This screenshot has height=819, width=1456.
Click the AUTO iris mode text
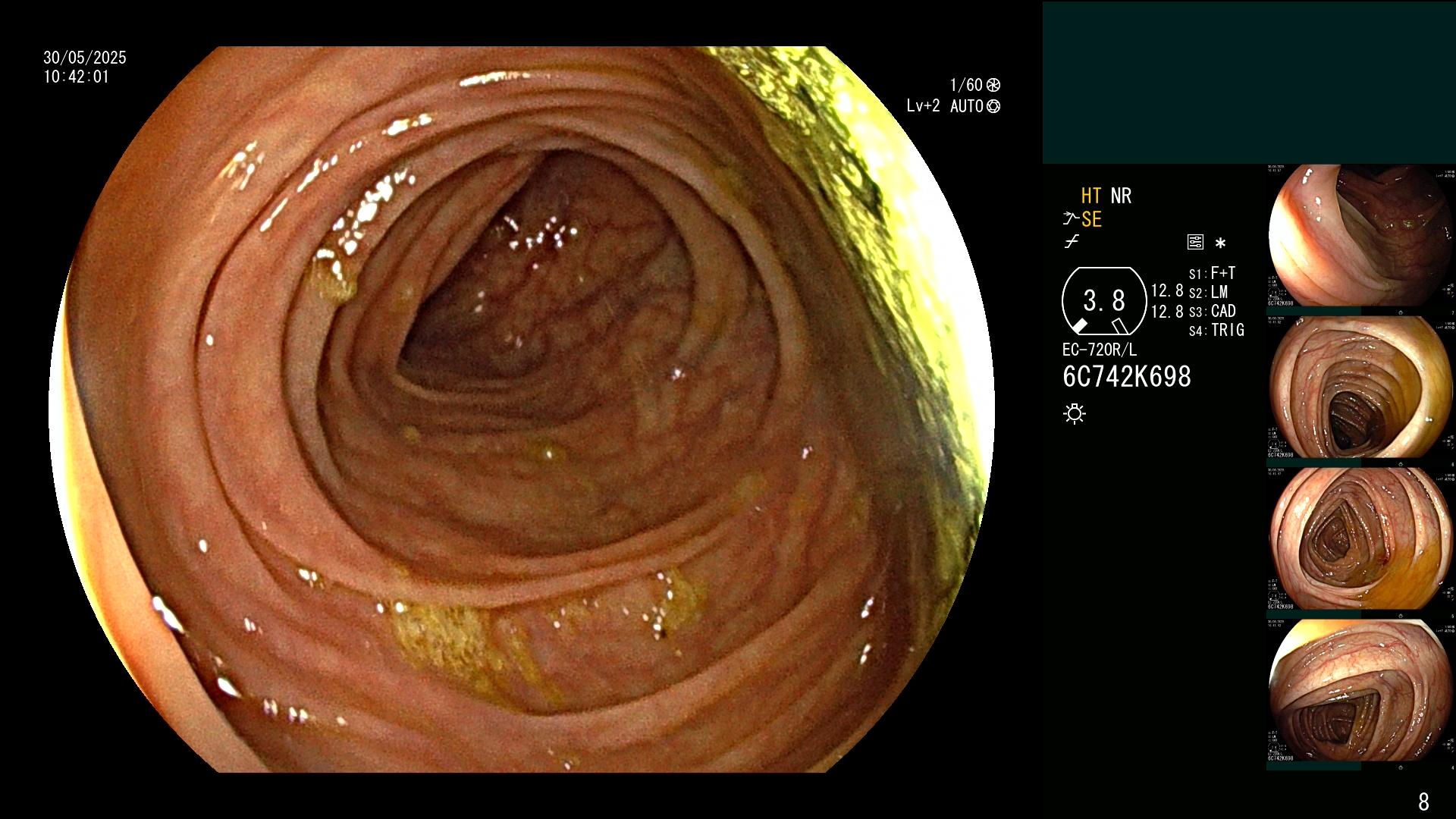pos(967,106)
